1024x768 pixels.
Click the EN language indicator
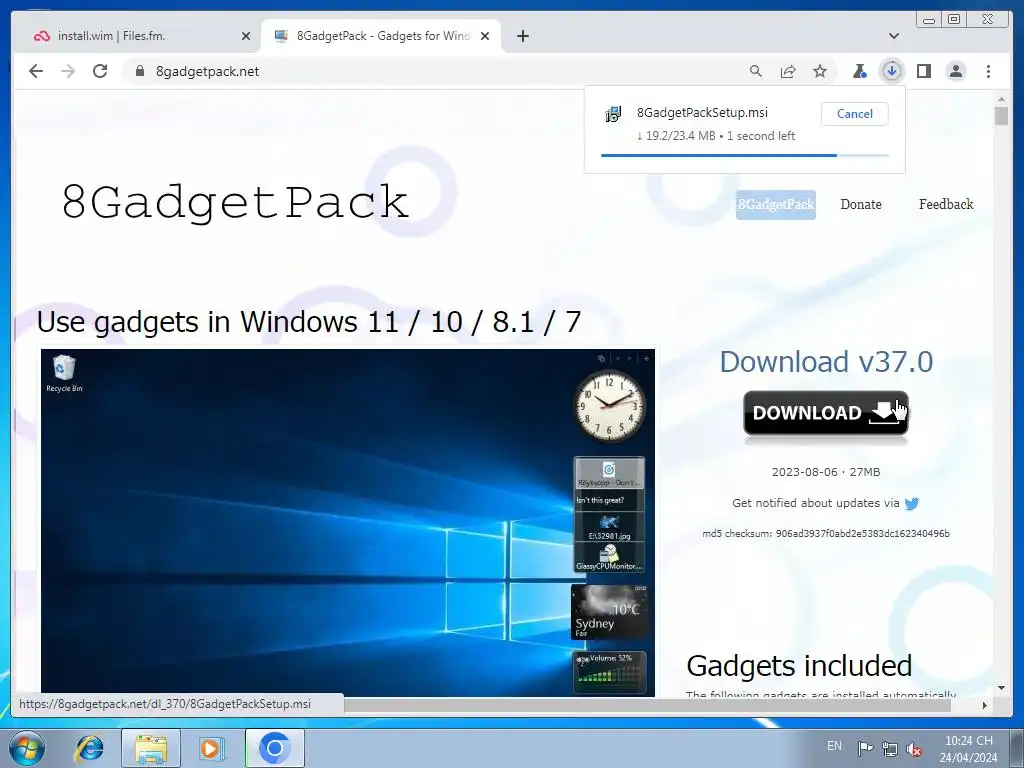coord(834,746)
